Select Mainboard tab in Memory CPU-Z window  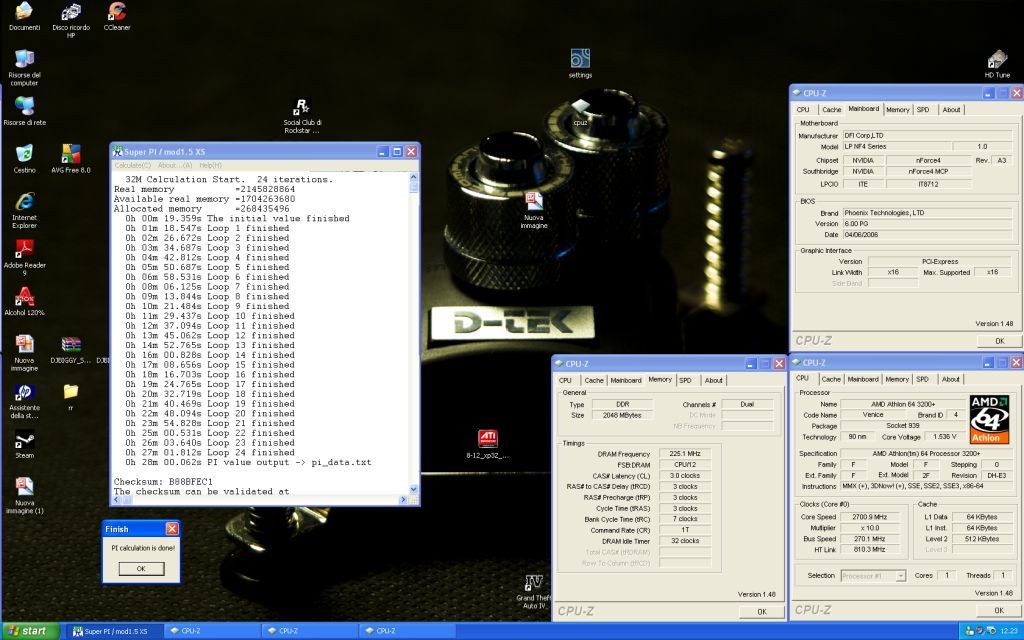pos(626,380)
